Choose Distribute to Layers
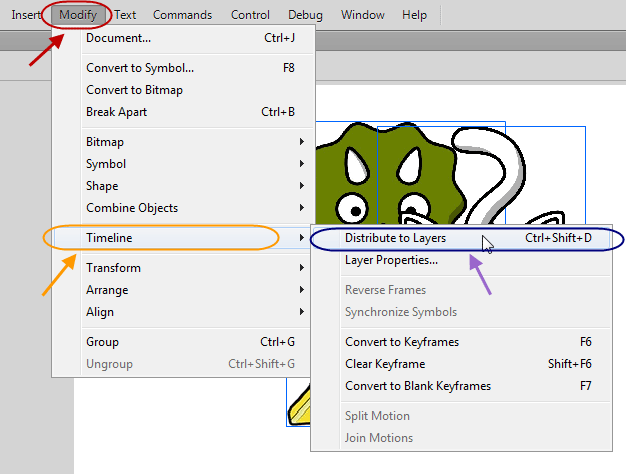The image size is (626, 474). click(461, 238)
